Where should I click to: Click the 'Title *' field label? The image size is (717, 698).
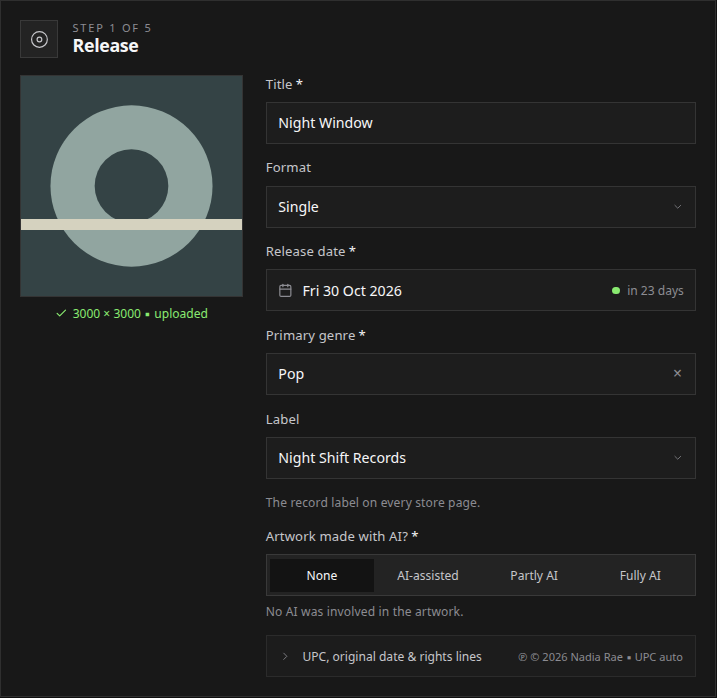[284, 84]
